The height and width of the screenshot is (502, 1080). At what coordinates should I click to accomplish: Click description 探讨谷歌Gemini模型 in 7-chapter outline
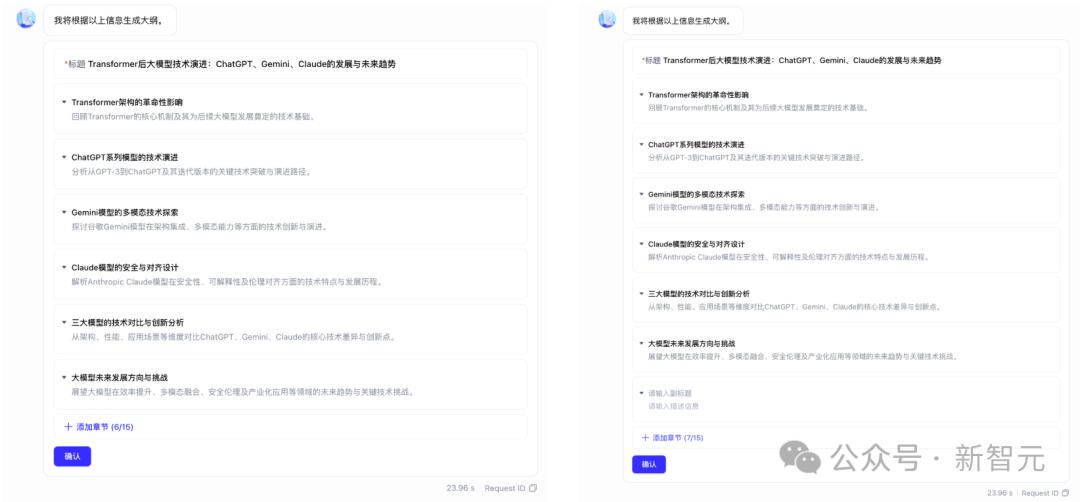(764, 207)
